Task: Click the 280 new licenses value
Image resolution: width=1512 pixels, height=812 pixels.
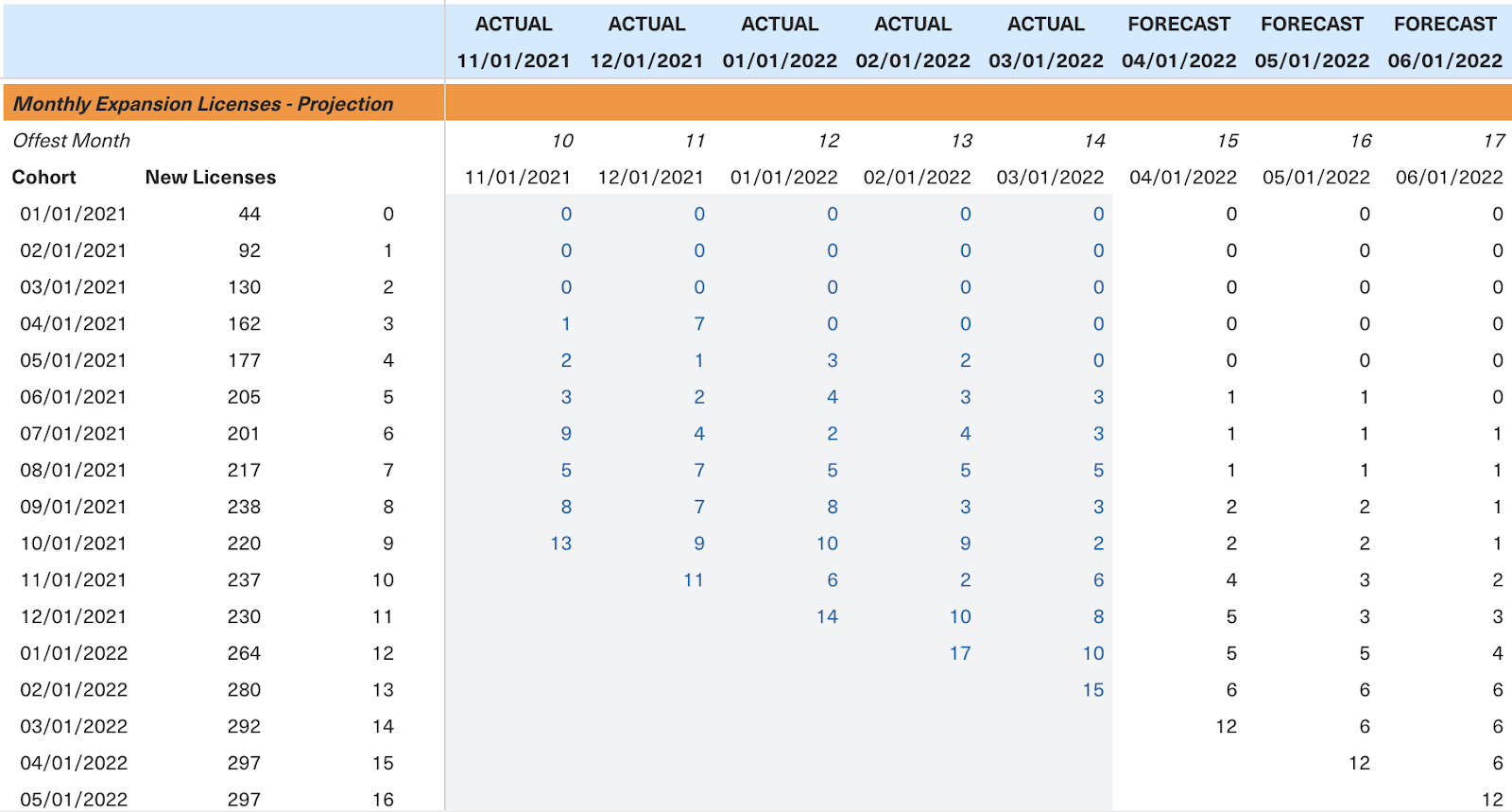Action: point(244,691)
